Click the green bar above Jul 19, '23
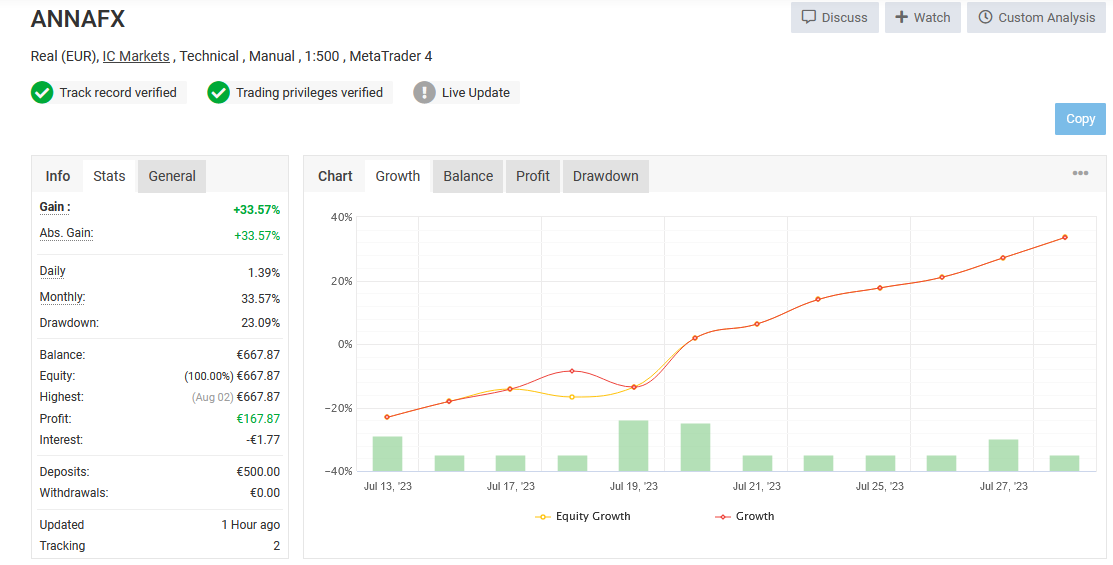This screenshot has width=1113, height=565. coord(633,446)
